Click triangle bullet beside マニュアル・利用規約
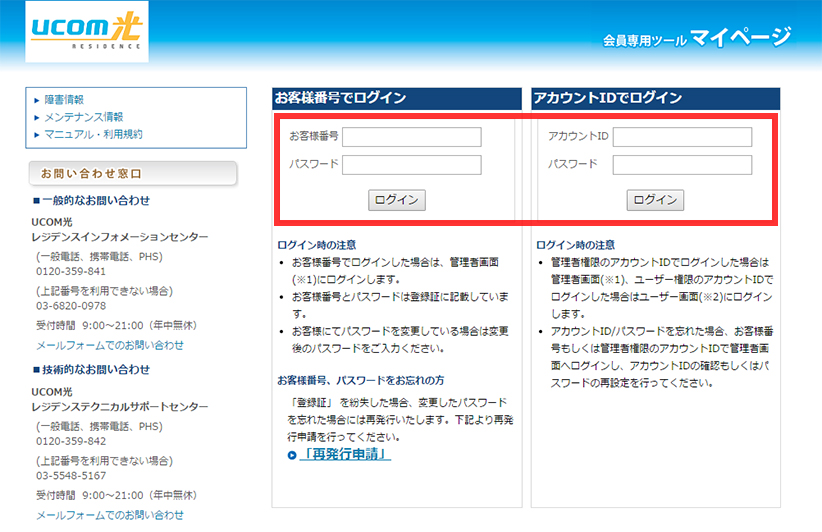Viewport: 822px width, 532px height. [x=37, y=135]
